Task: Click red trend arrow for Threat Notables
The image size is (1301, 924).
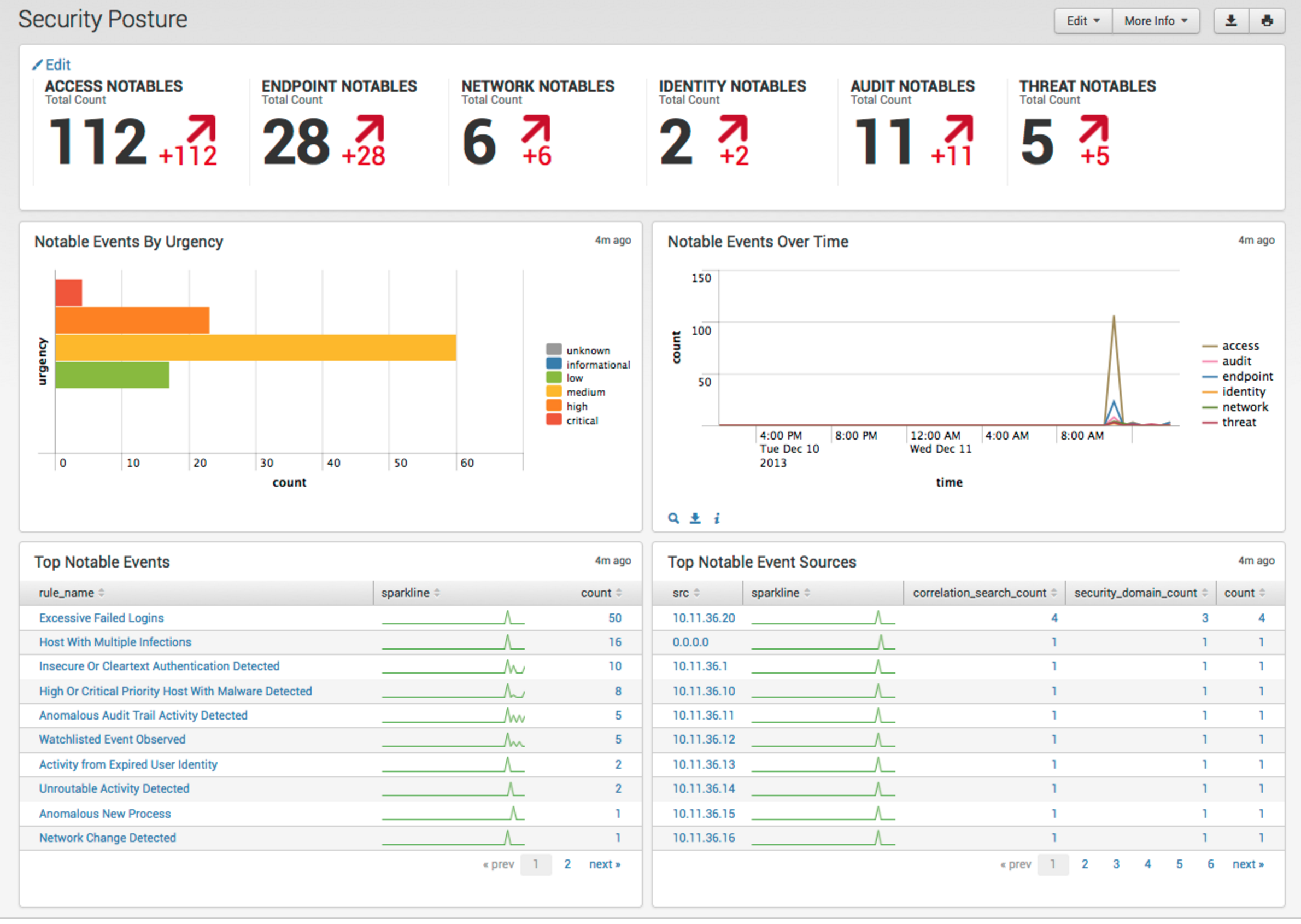Action: pyautogui.click(x=1094, y=128)
